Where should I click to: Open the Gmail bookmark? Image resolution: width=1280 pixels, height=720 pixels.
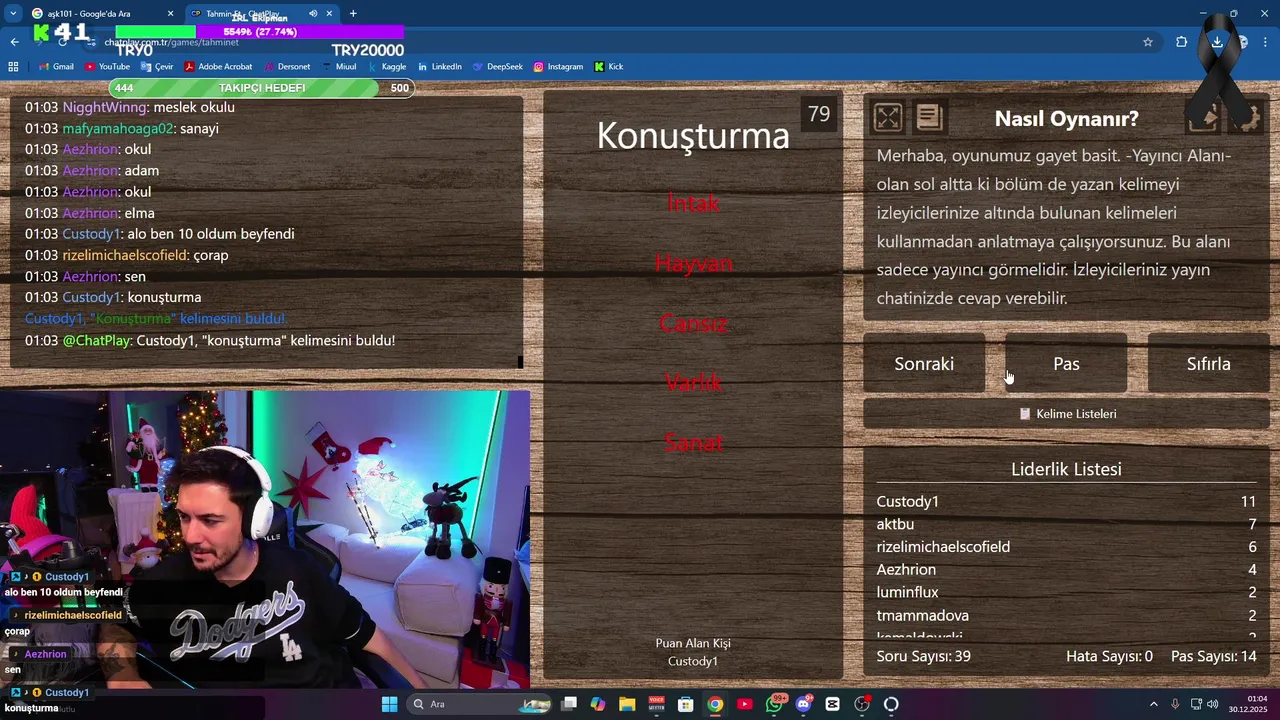pos(56,67)
